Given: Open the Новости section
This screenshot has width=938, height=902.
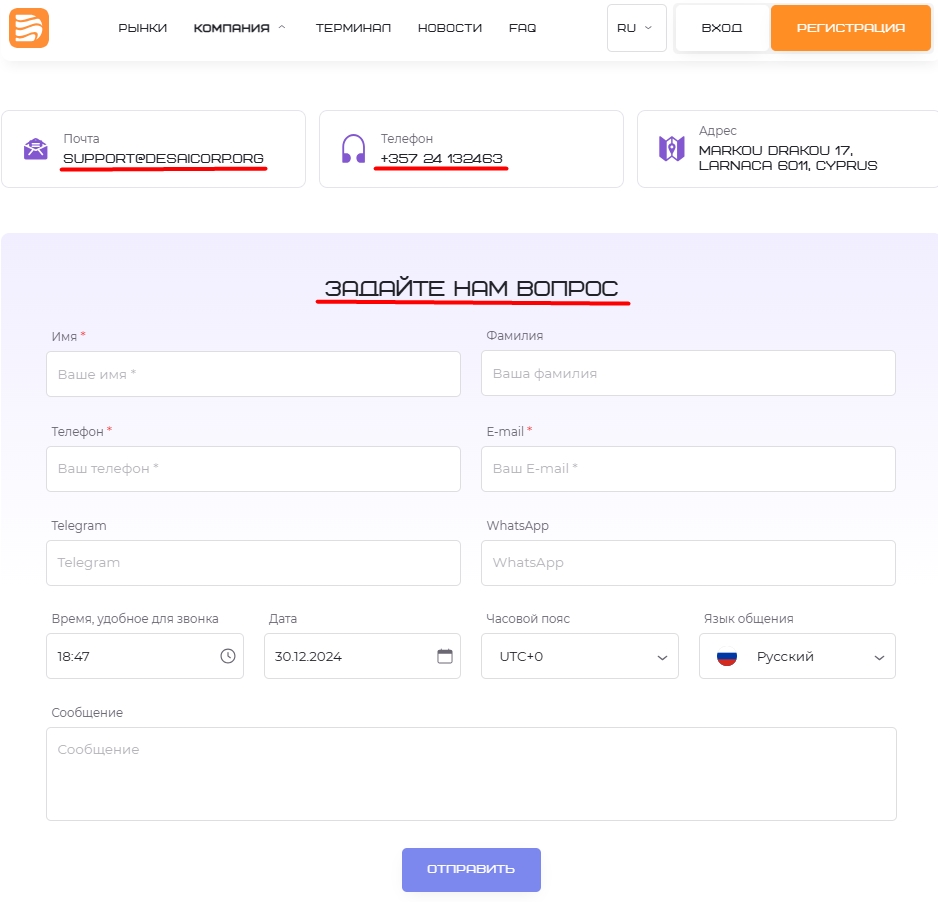Looking at the screenshot, I should pyautogui.click(x=450, y=28).
